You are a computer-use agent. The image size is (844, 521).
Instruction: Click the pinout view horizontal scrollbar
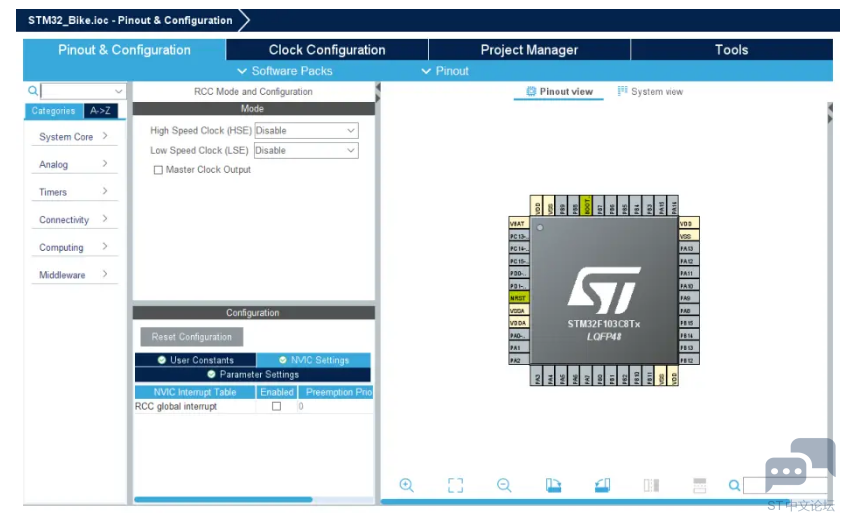pos(584,502)
